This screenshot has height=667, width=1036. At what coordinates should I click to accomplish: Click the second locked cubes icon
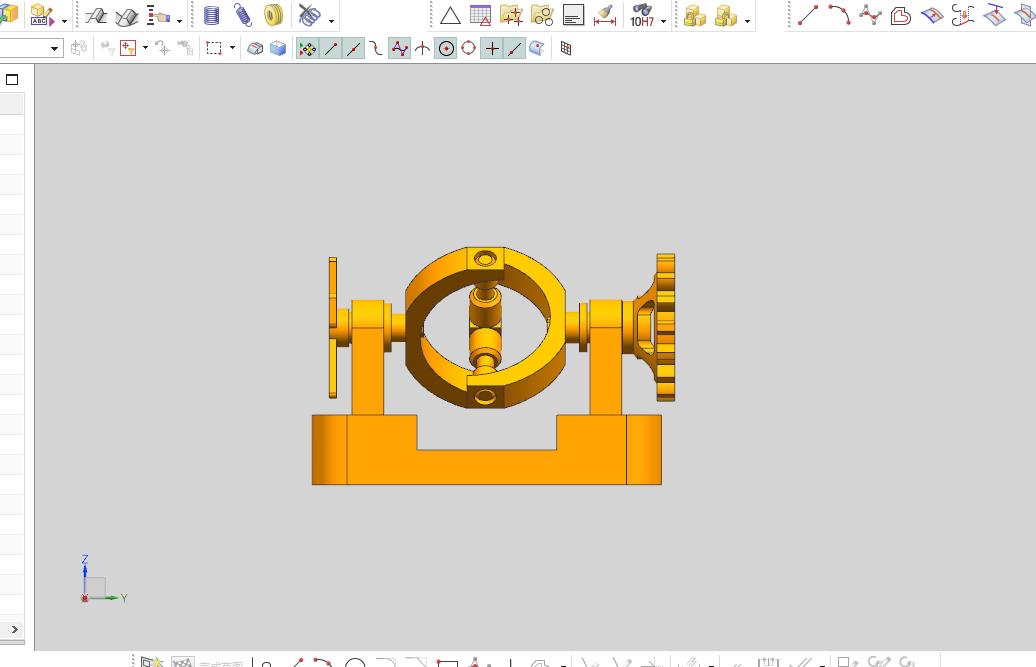tap(725, 16)
